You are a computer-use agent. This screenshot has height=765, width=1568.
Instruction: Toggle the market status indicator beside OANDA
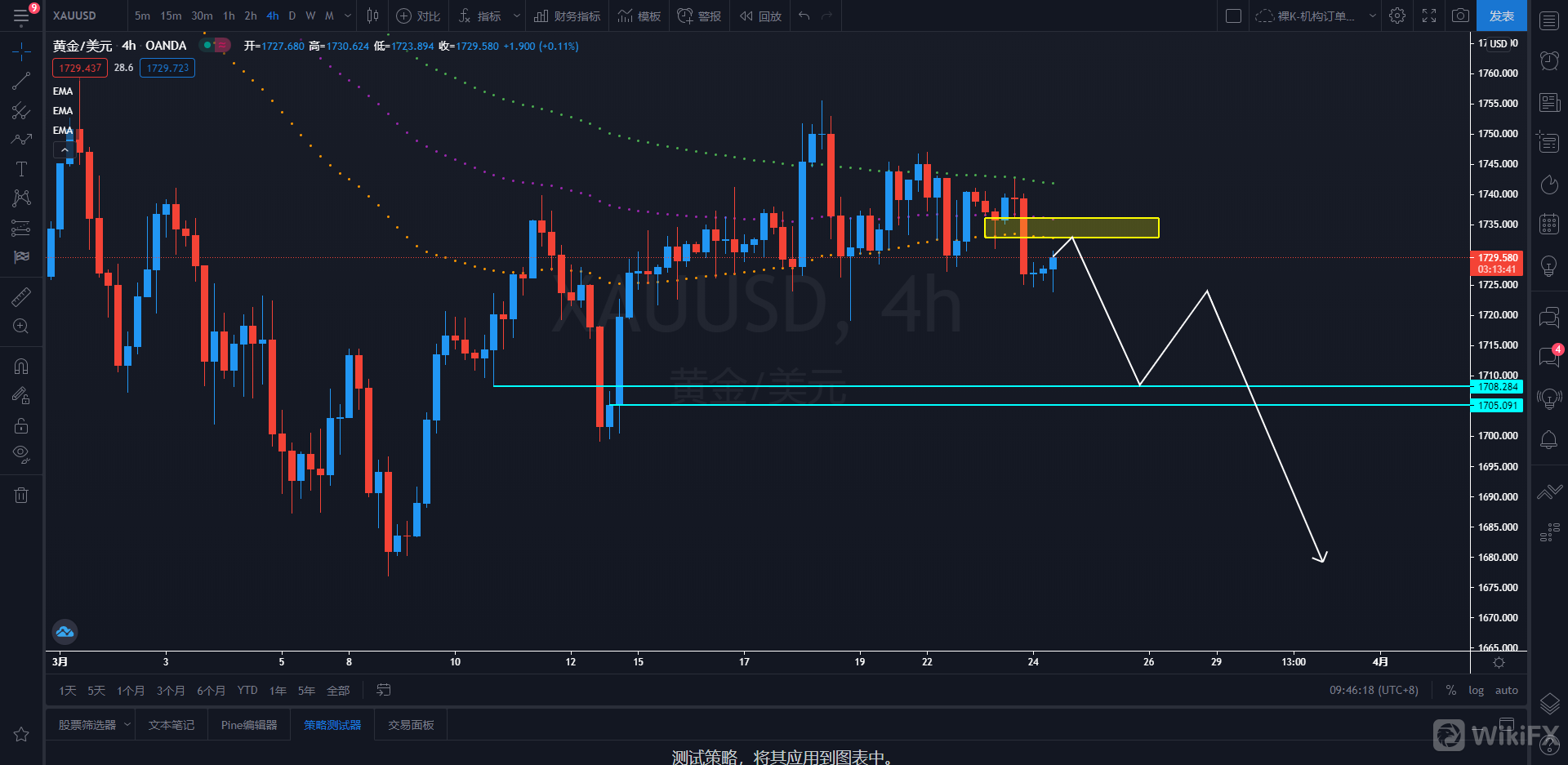pos(216,46)
